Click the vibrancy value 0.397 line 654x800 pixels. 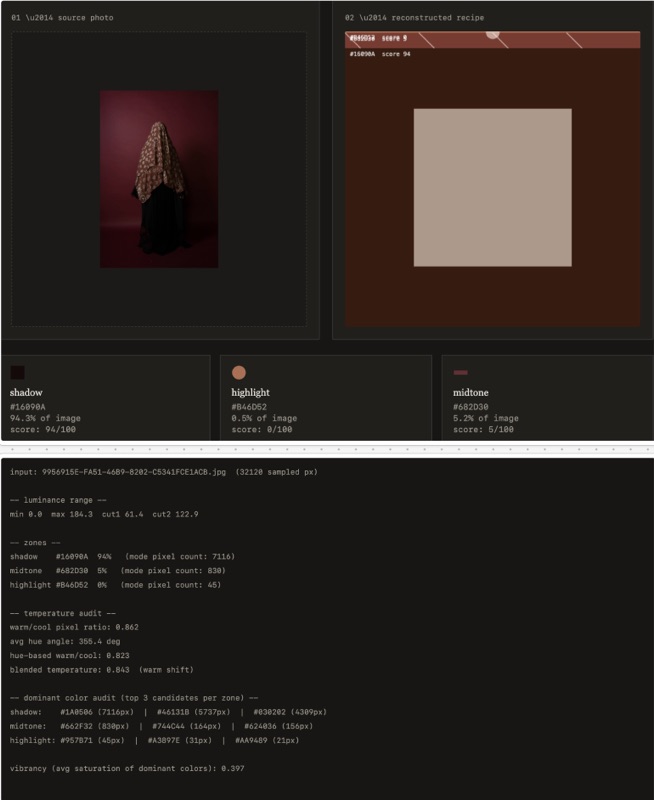click(x=127, y=768)
